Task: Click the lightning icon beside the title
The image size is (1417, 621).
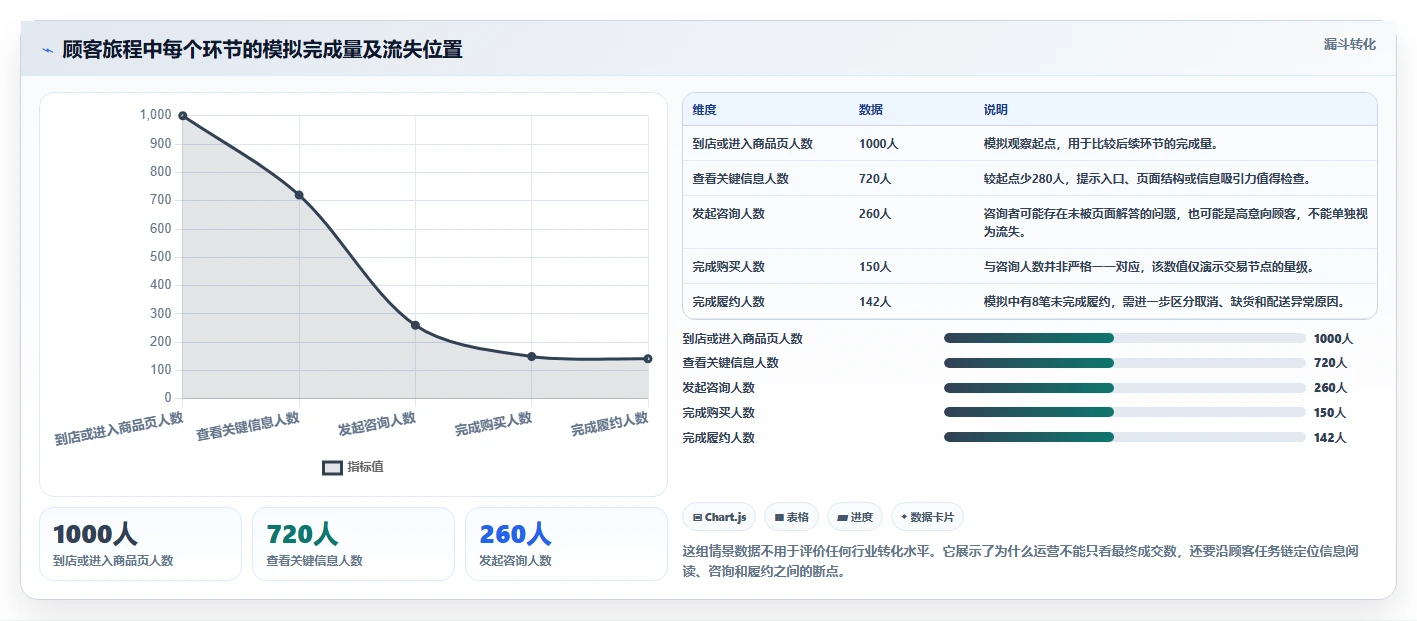Action: (47, 50)
